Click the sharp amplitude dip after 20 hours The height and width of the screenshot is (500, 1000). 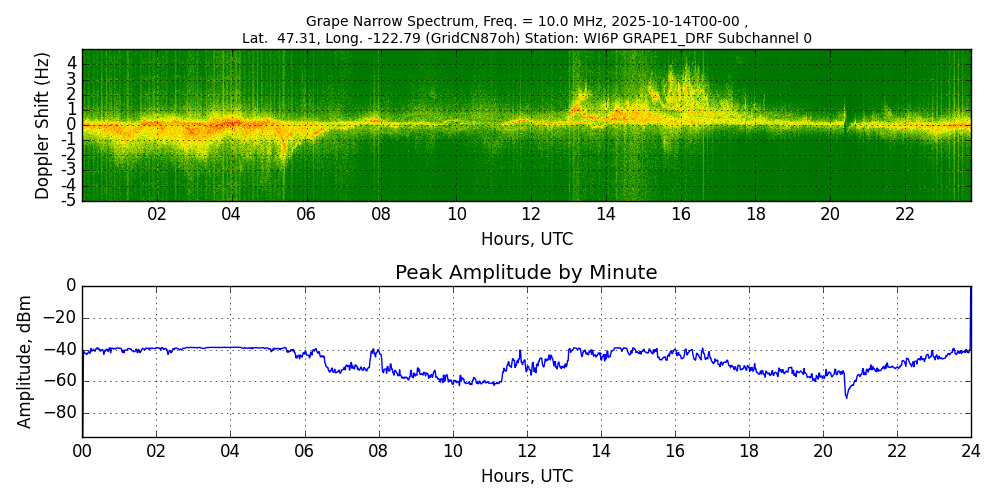[x=846, y=396]
